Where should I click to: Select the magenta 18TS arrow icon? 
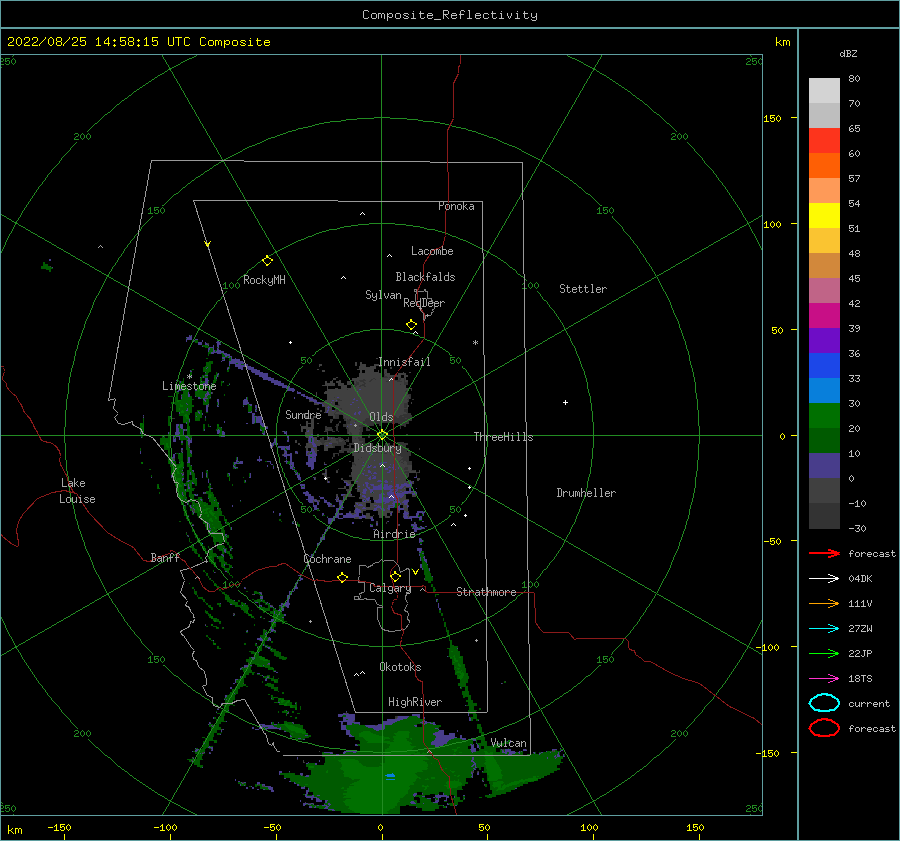pyautogui.click(x=824, y=679)
